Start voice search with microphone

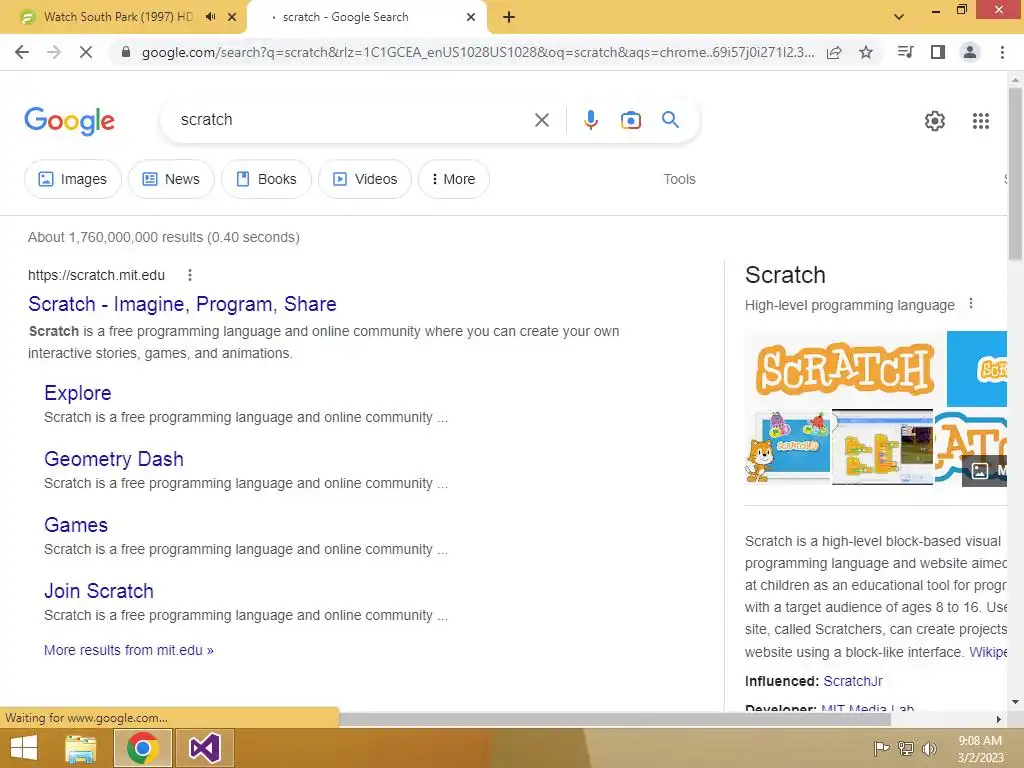coord(590,120)
